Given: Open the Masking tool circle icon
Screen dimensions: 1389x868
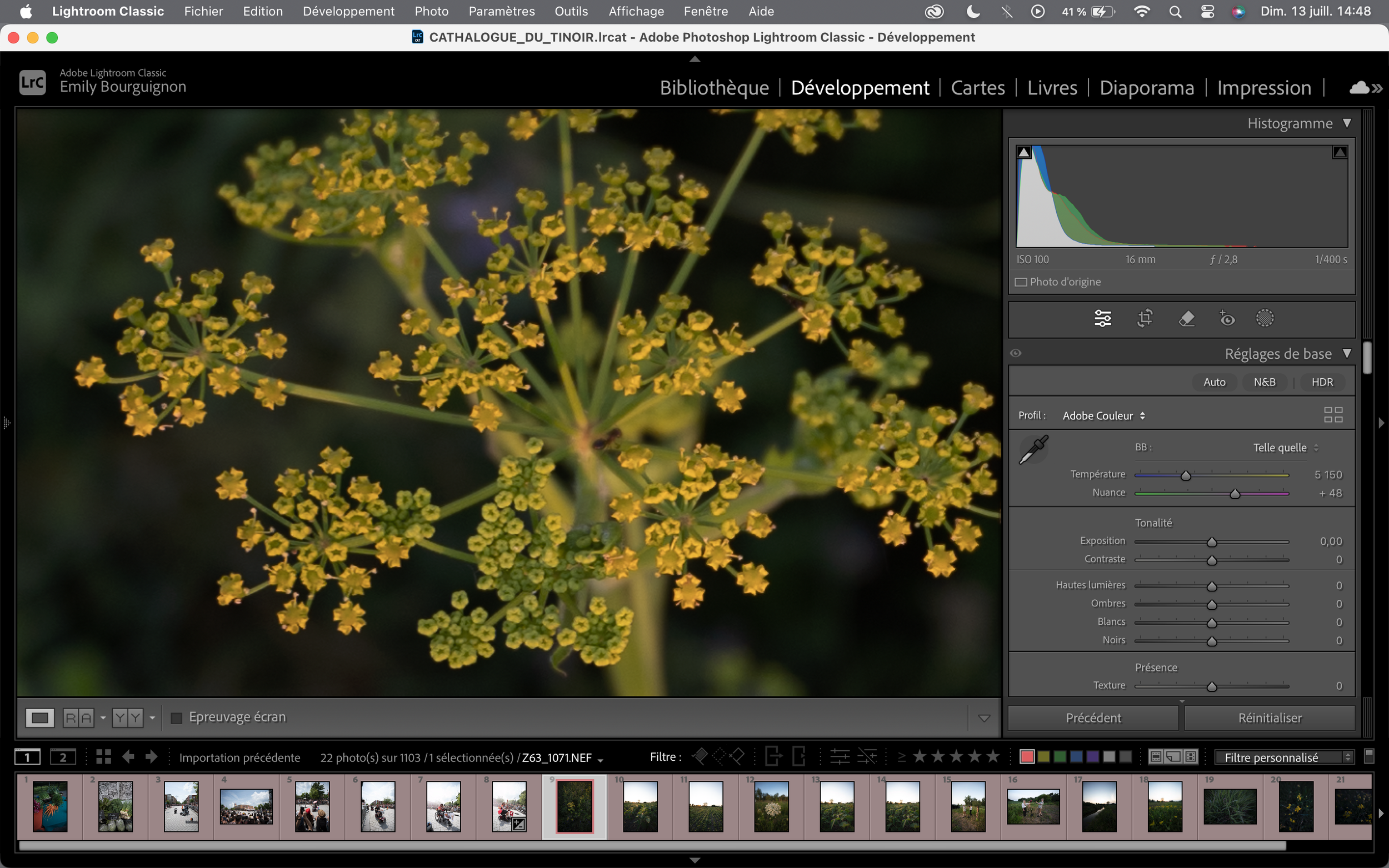Looking at the screenshot, I should (x=1265, y=318).
